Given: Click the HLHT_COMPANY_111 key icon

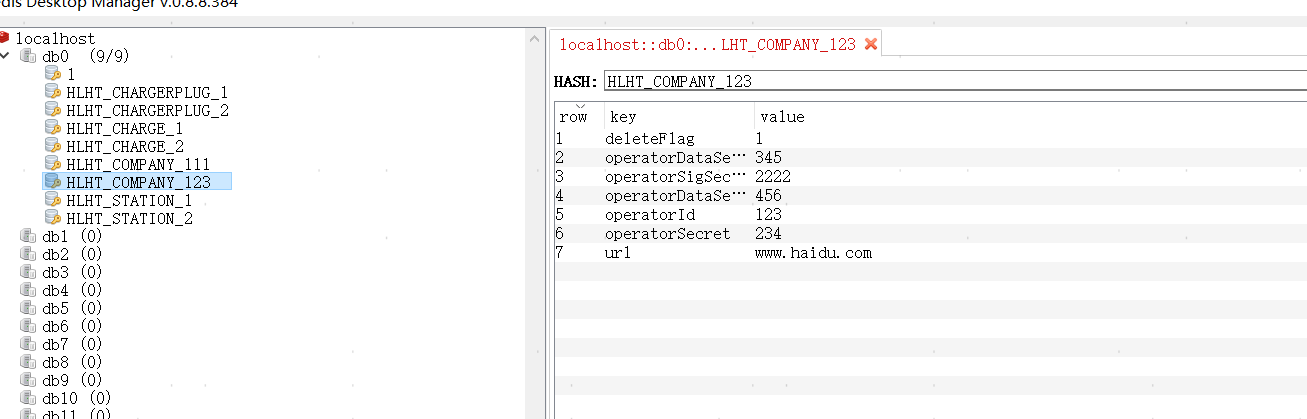Looking at the screenshot, I should click(x=53, y=164).
